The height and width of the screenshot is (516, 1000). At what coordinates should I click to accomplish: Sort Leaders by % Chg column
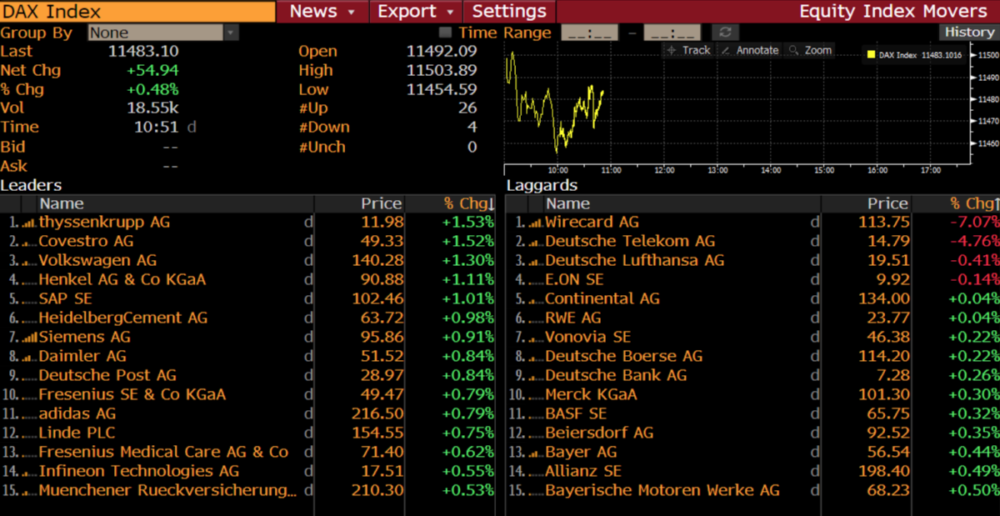tap(469, 203)
